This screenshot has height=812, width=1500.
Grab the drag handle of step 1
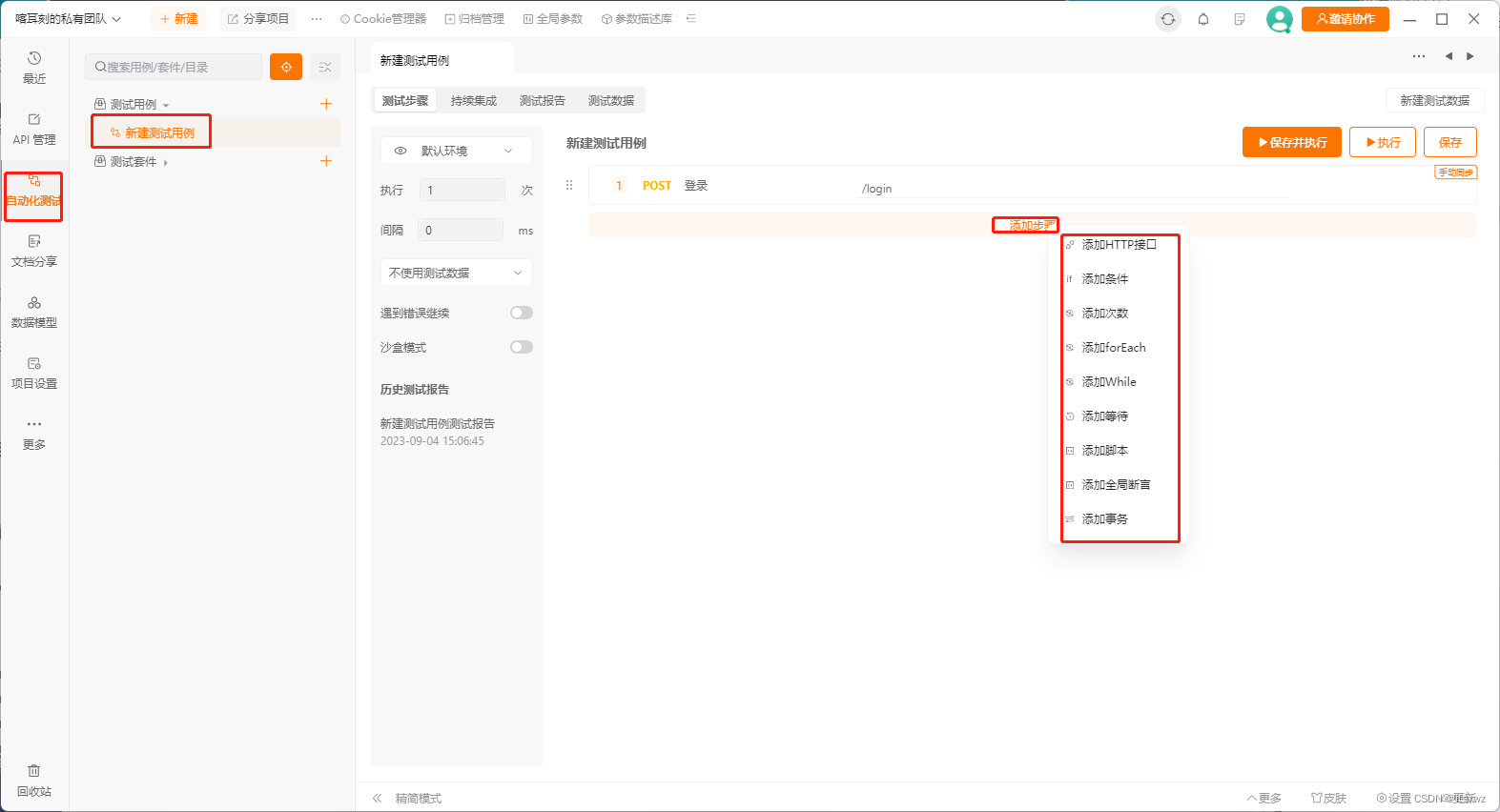(x=569, y=185)
